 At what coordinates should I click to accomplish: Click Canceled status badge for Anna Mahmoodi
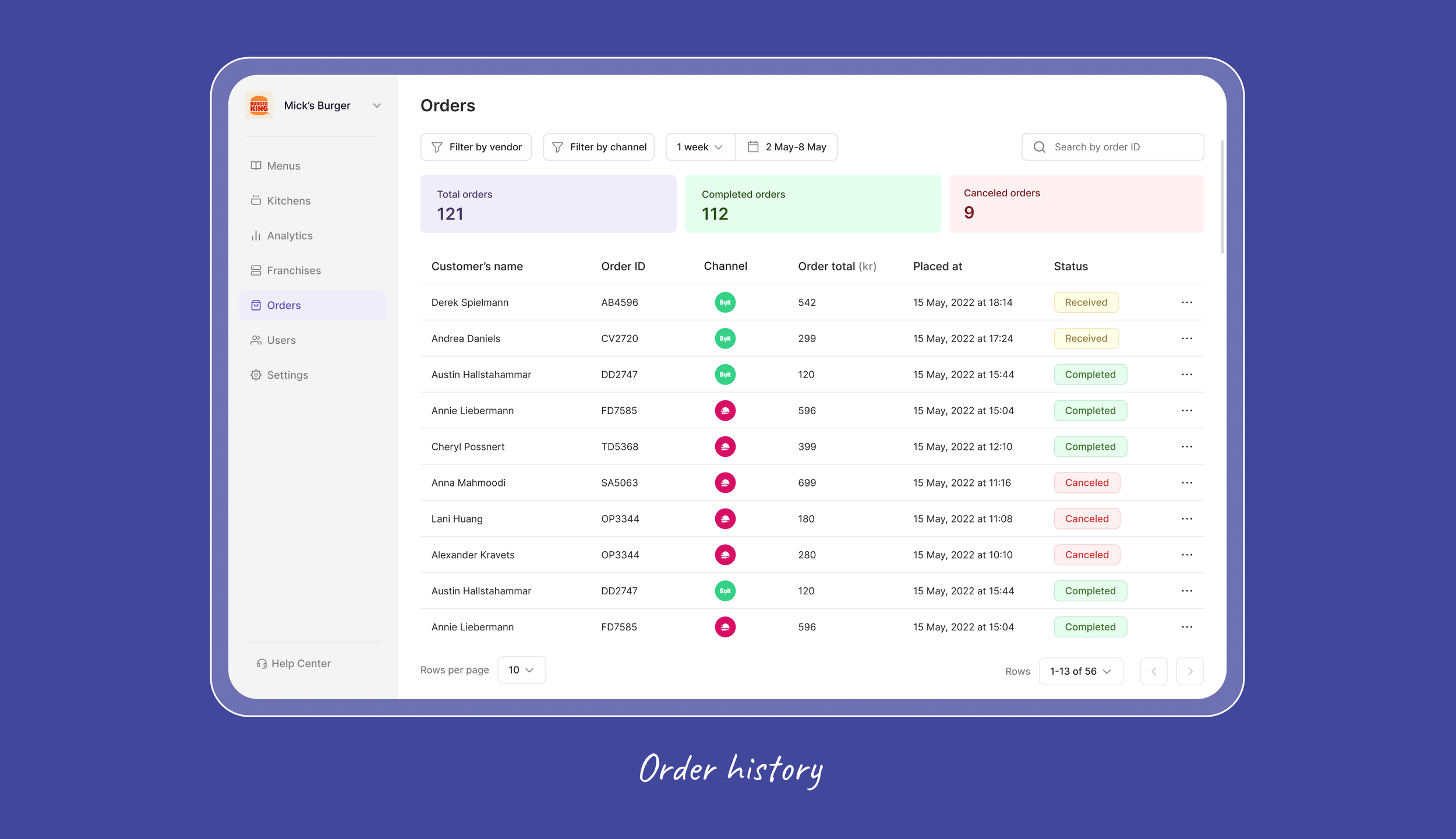1087,483
